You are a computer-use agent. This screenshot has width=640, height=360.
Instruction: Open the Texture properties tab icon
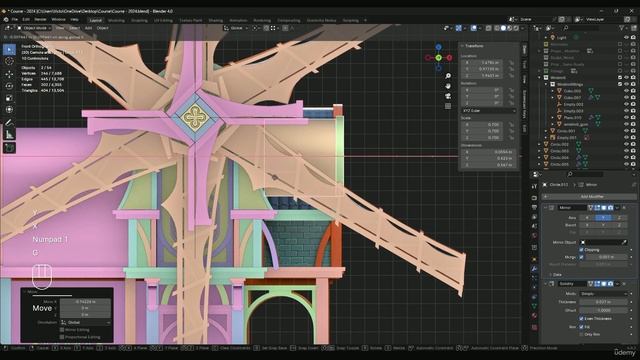tap(534, 327)
